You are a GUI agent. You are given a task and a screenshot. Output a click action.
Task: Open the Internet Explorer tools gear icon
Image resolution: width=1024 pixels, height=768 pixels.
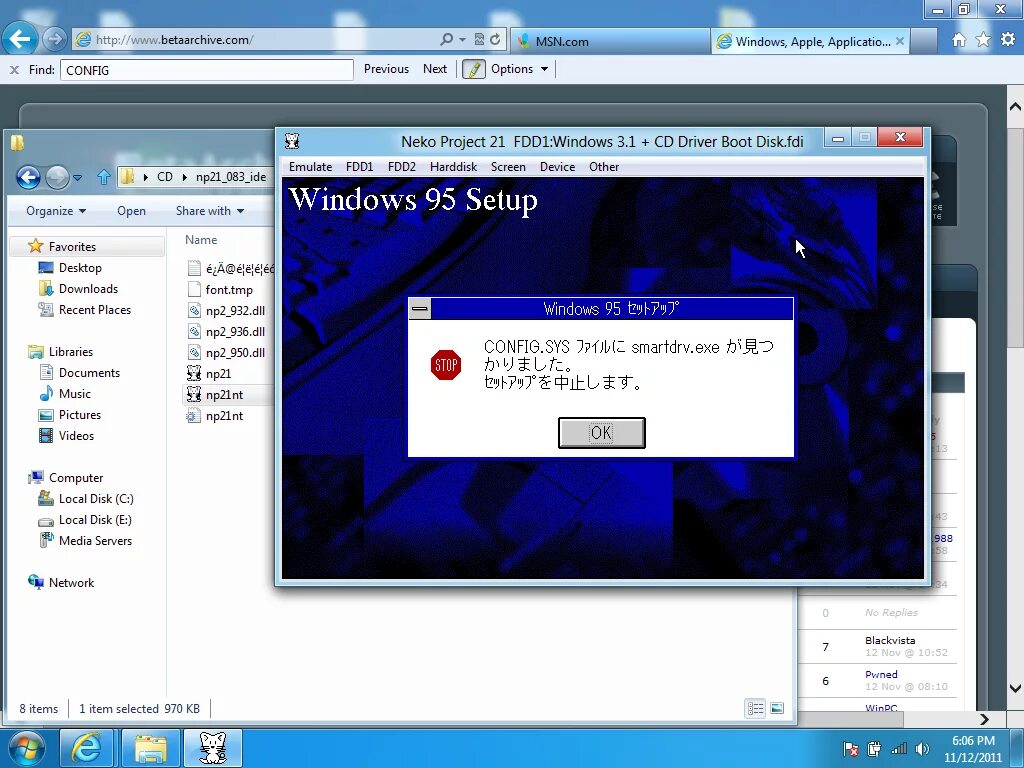coord(1008,39)
